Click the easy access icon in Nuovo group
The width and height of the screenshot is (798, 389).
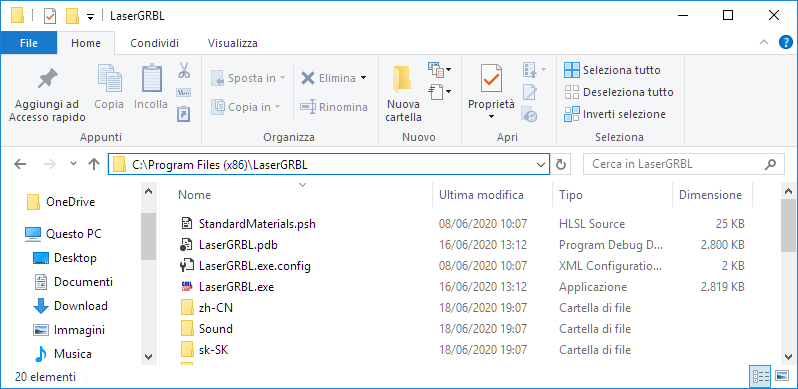(x=436, y=92)
